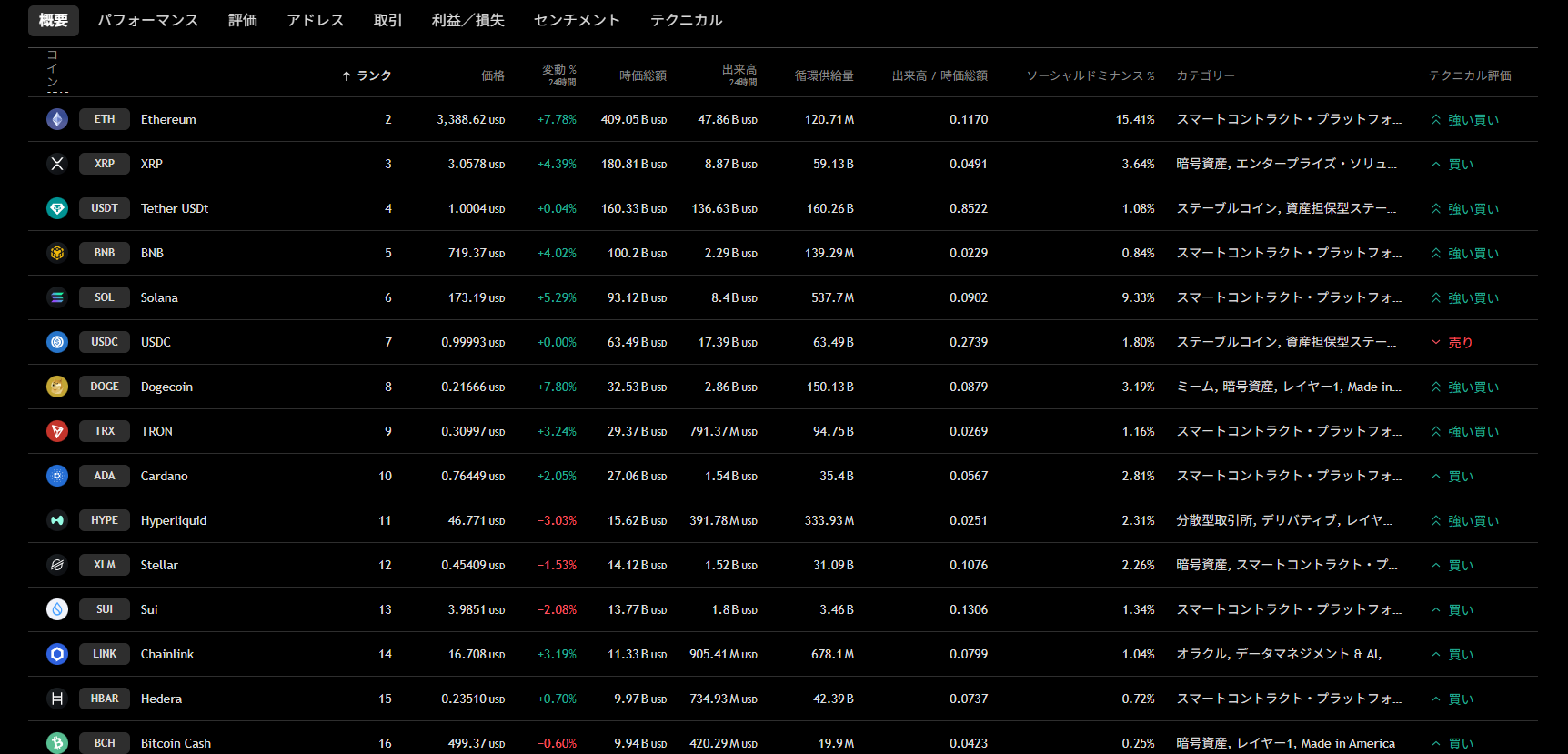The height and width of the screenshot is (754, 1568).
Task: Click the Hedera logo icon
Action: coord(57,699)
